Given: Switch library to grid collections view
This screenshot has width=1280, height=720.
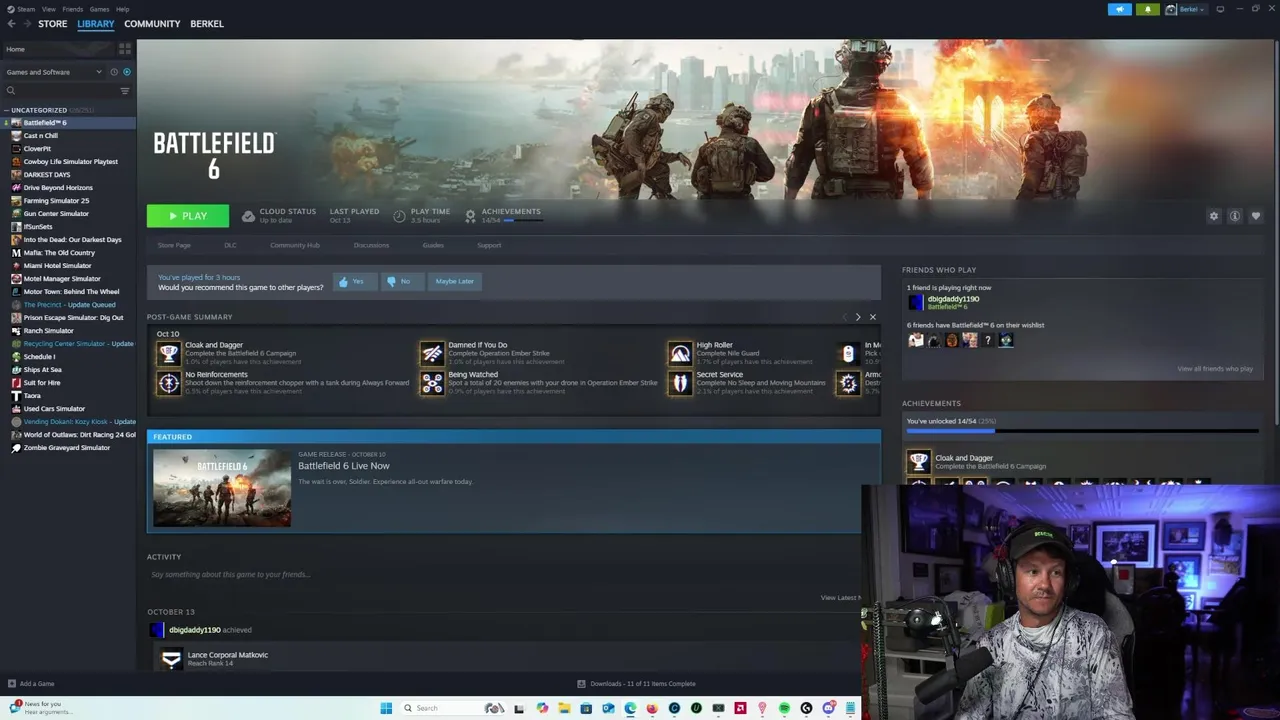Looking at the screenshot, I should [x=125, y=49].
